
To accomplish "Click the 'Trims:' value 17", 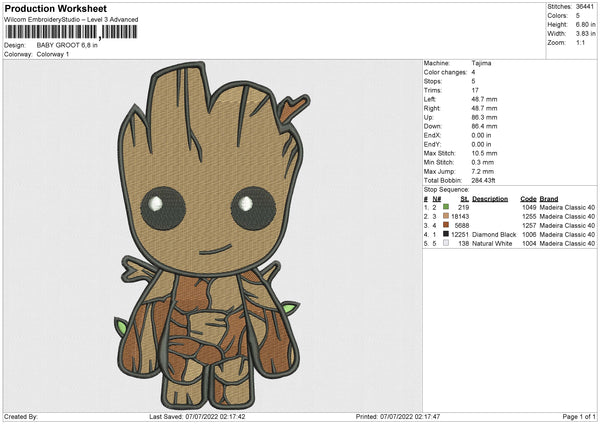I will pyautogui.click(x=475, y=90).
